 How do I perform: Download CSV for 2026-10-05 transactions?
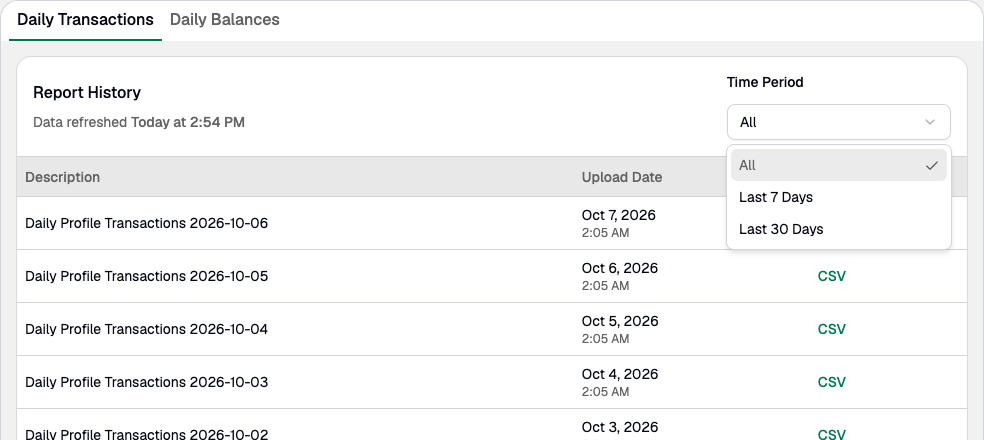(x=832, y=276)
